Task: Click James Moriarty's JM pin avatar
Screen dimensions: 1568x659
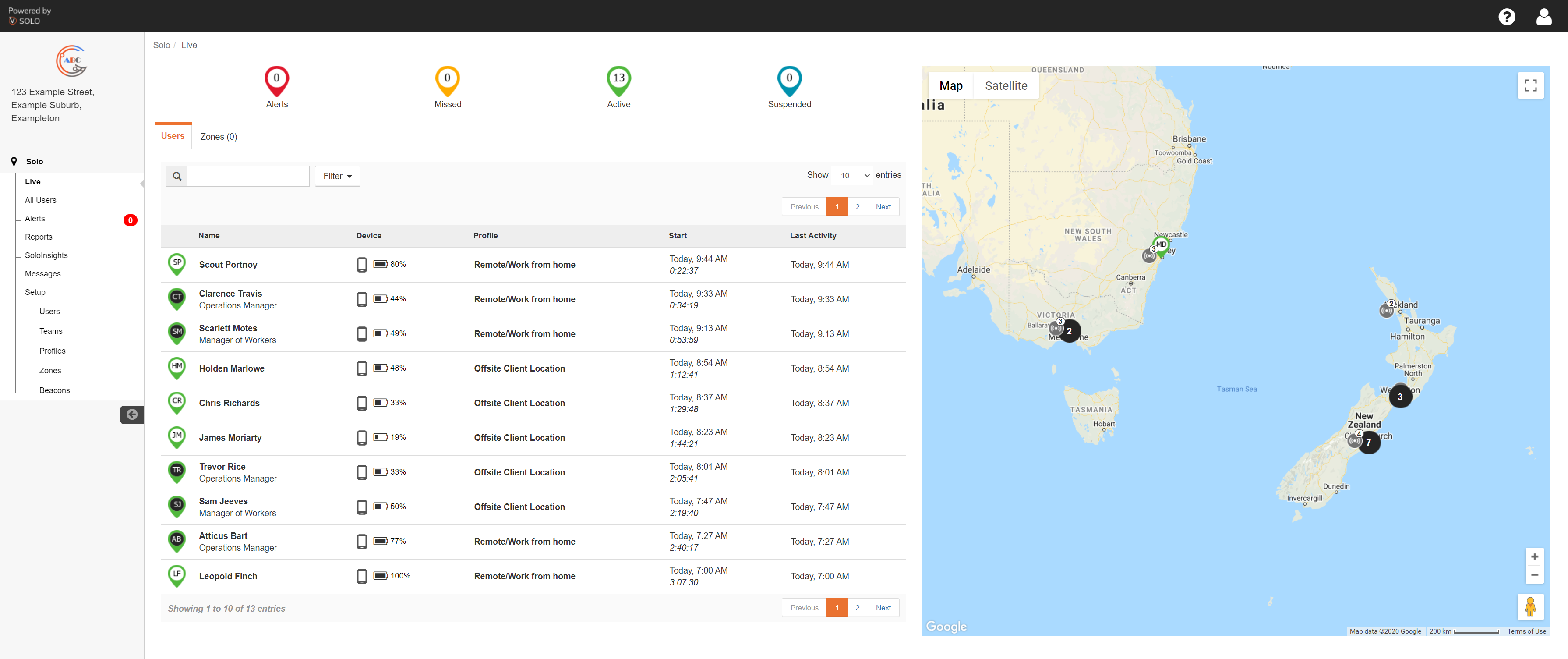Action: 177,437
